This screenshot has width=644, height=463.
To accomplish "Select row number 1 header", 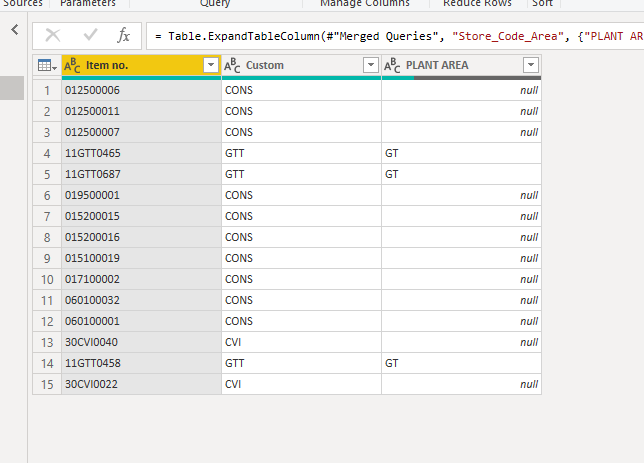I will click(x=47, y=90).
